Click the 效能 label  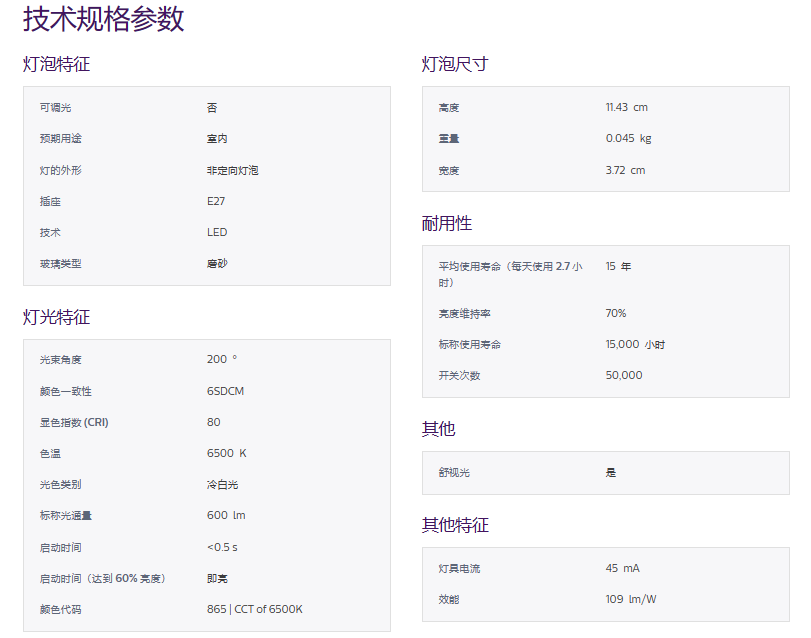[x=449, y=600]
